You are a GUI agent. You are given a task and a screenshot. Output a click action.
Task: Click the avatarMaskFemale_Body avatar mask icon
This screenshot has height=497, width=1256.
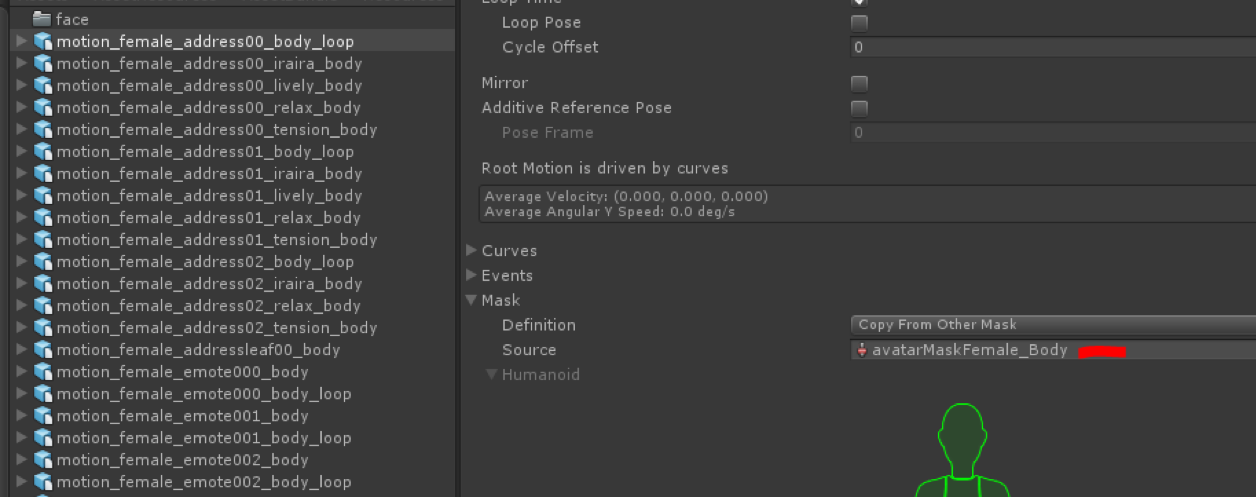click(x=862, y=350)
